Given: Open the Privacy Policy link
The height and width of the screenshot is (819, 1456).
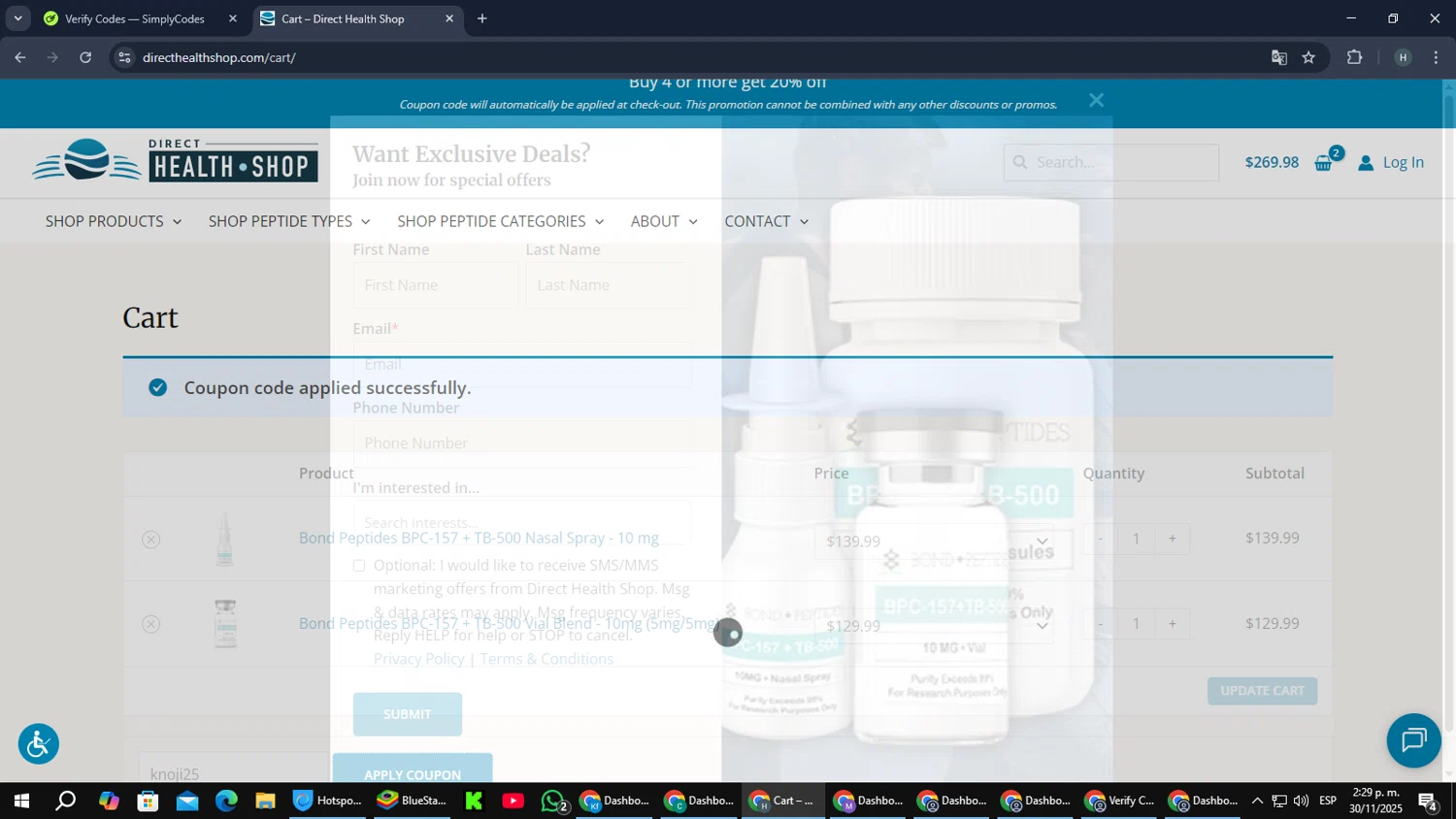Looking at the screenshot, I should click(419, 659).
